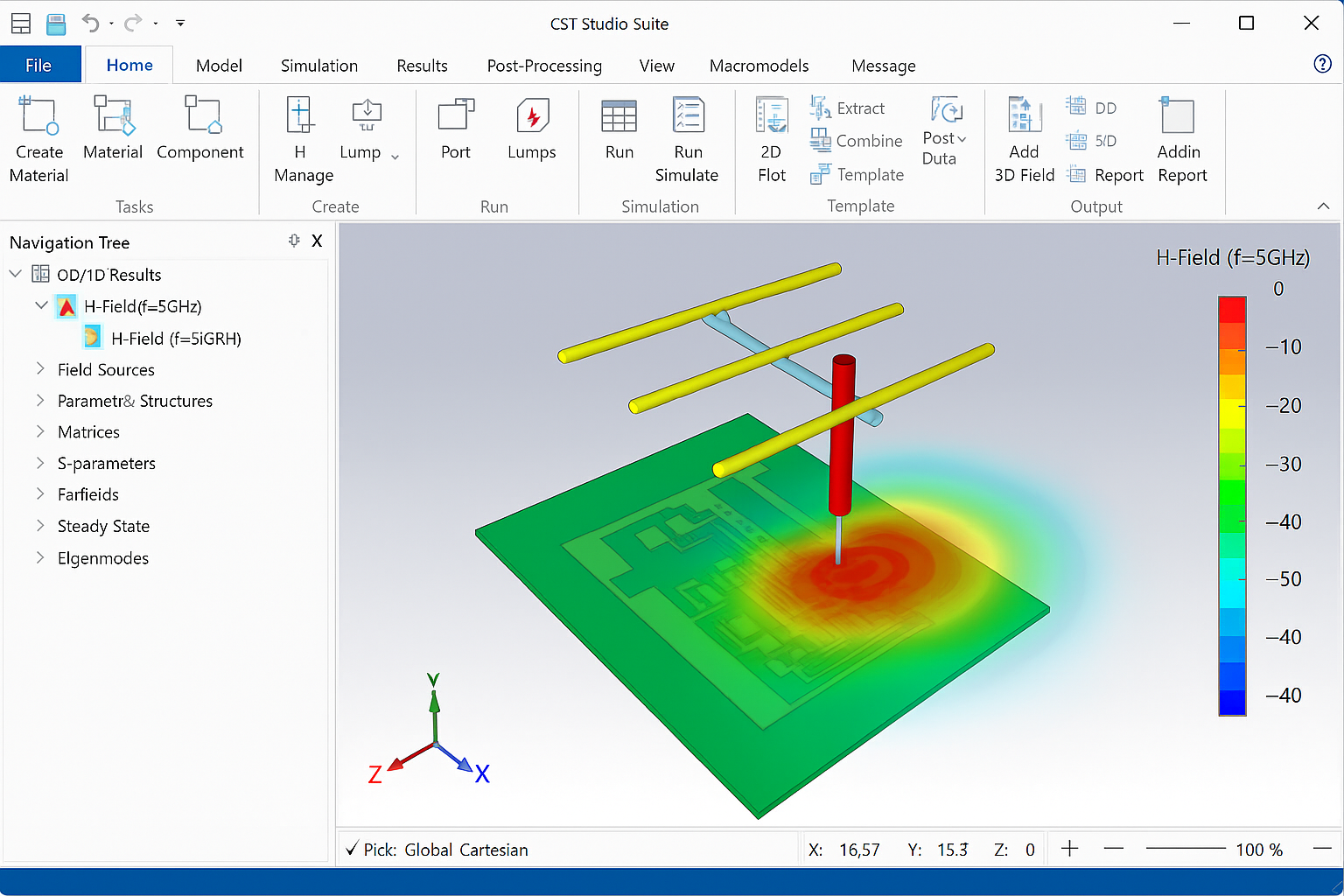Click the layout grid icon in title bar
Image resolution: width=1344 pixels, height=896 pixels.
point(20,24)
